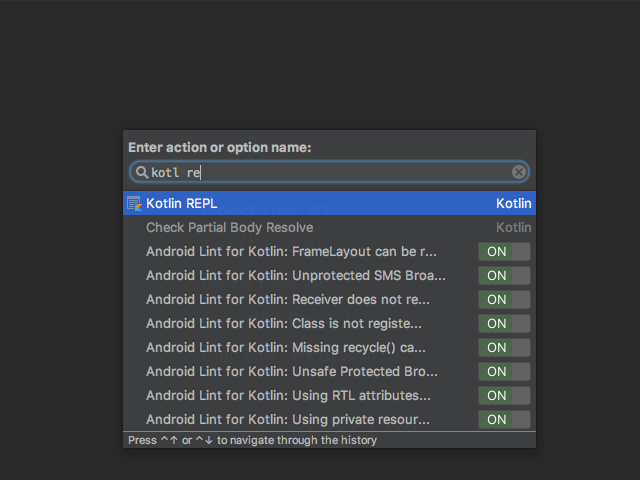Toggle Unprotected SMS Broadcast lint switch
The height and width of the screenshot is (480, 640).
(504, 276)
